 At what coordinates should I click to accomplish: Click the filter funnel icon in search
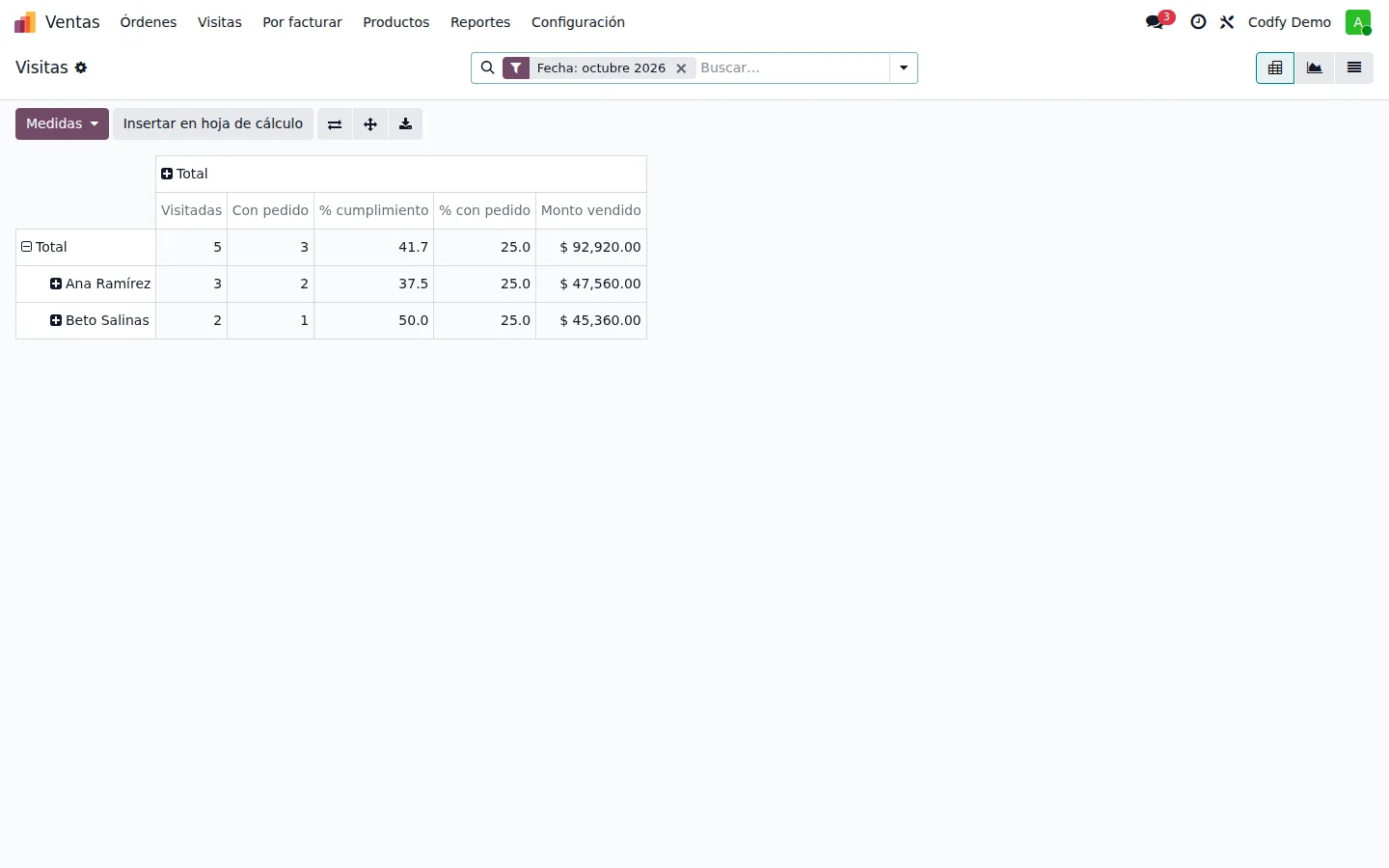[516, 68]
